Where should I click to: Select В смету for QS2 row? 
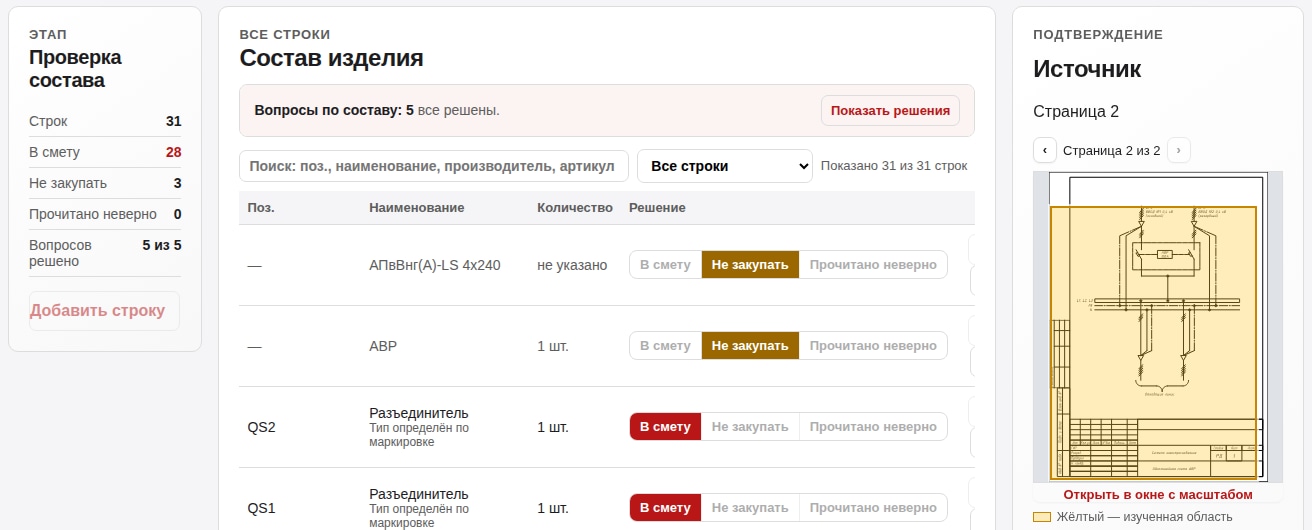pyautogui.click(x=665, y=427)
